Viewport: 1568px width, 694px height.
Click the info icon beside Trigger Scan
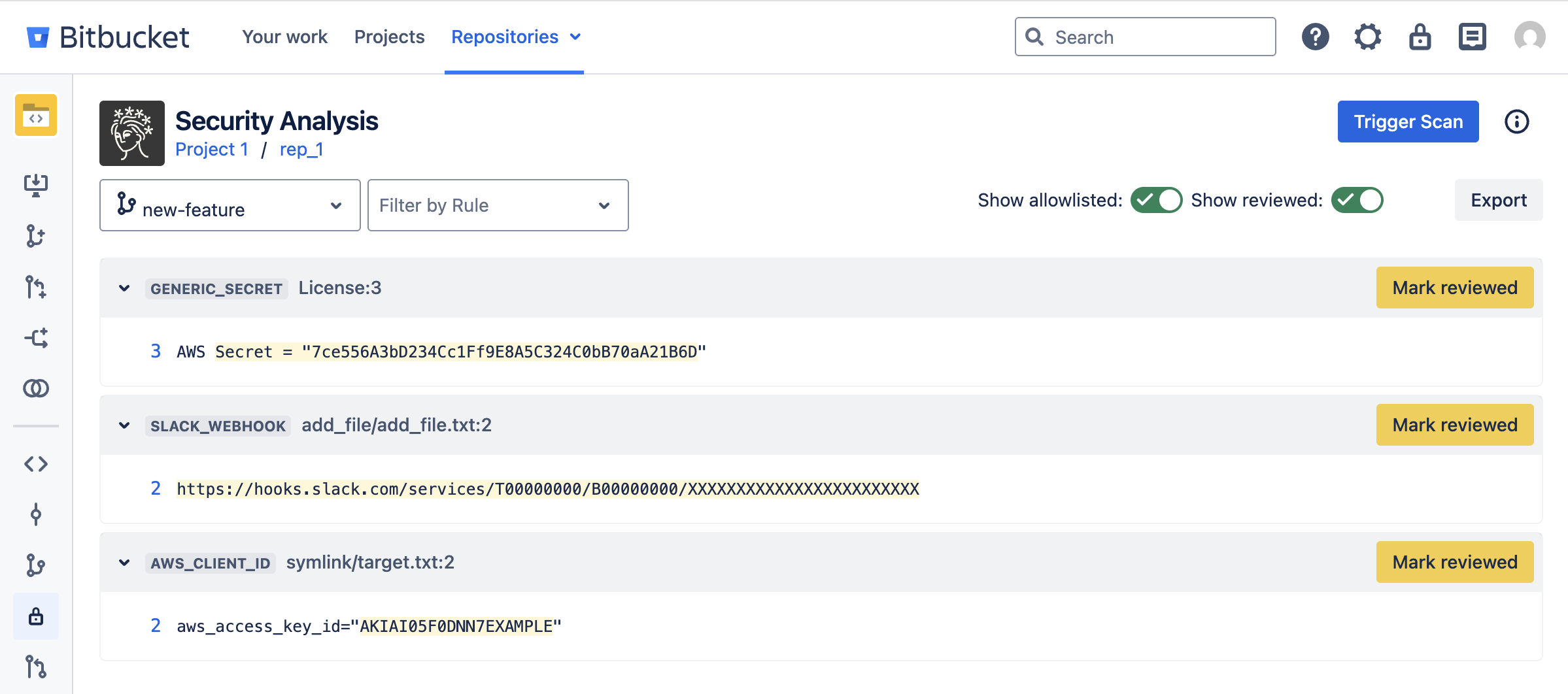[1516, 122]
